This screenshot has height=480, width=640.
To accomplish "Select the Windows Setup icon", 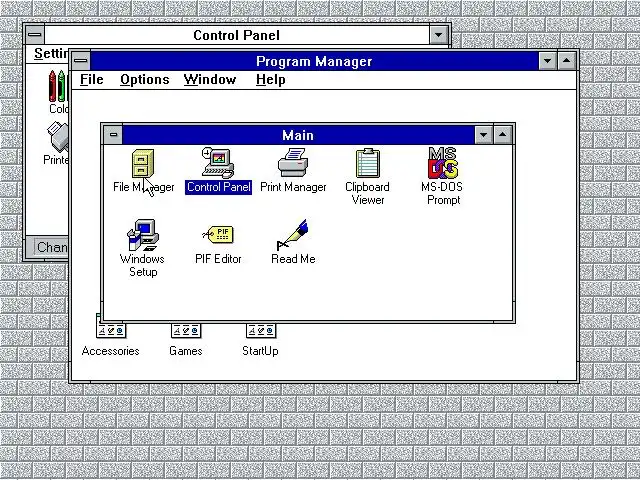I will pos(142,235).
